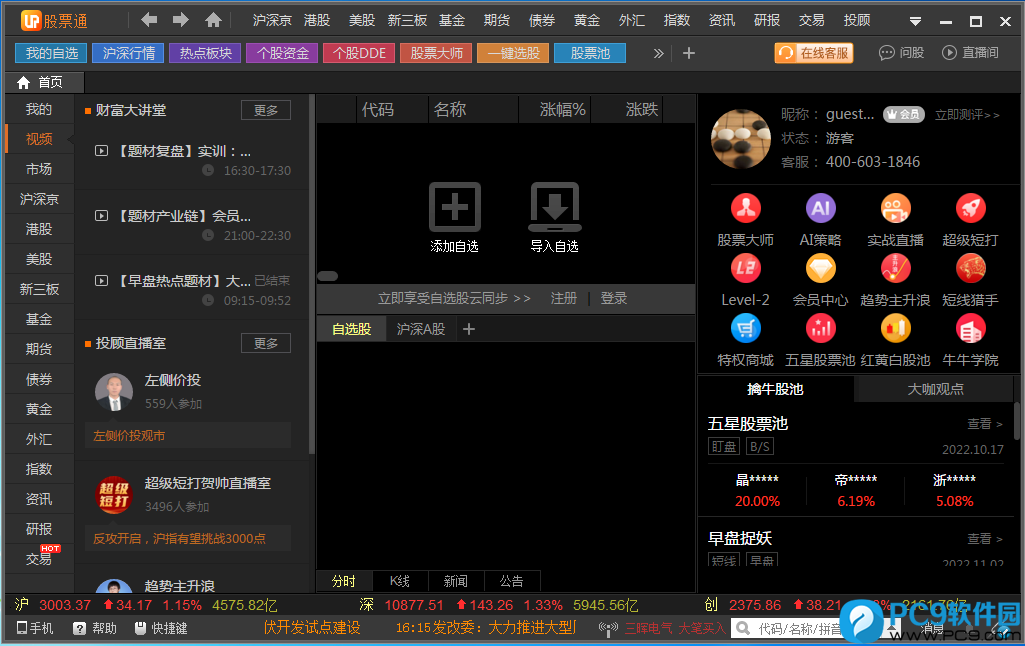Click the 个股资金 toolbar button
The image size is (1025, 646).
(x=282, y=53)
